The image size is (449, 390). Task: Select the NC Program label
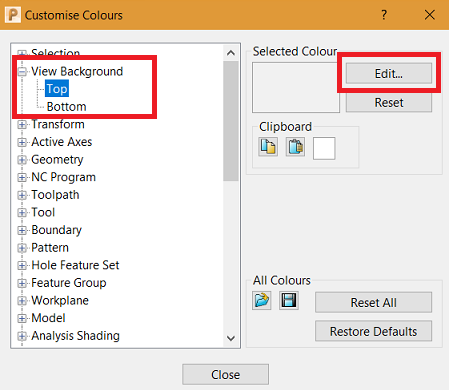(x=64, y=177)
